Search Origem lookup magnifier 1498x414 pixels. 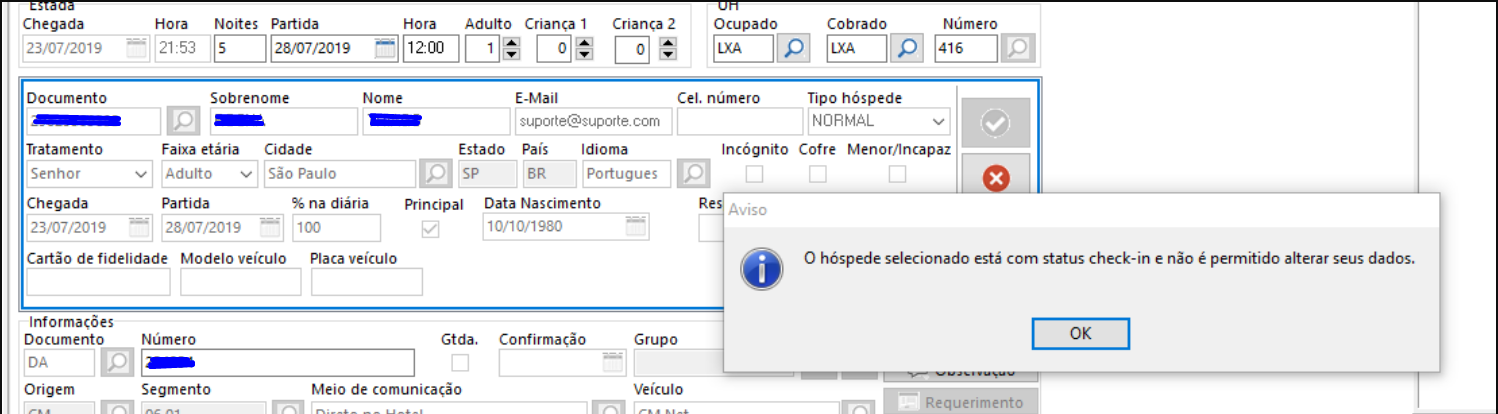pos(118,408)
